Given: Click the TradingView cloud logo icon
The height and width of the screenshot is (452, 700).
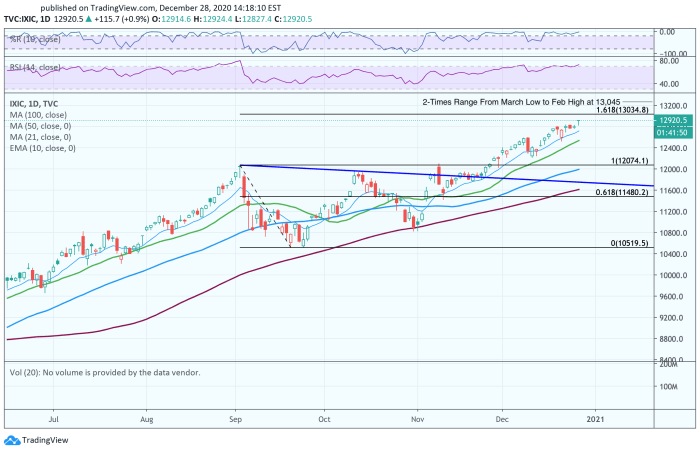Looking at the screenshot, I should [x=12, y=440].
